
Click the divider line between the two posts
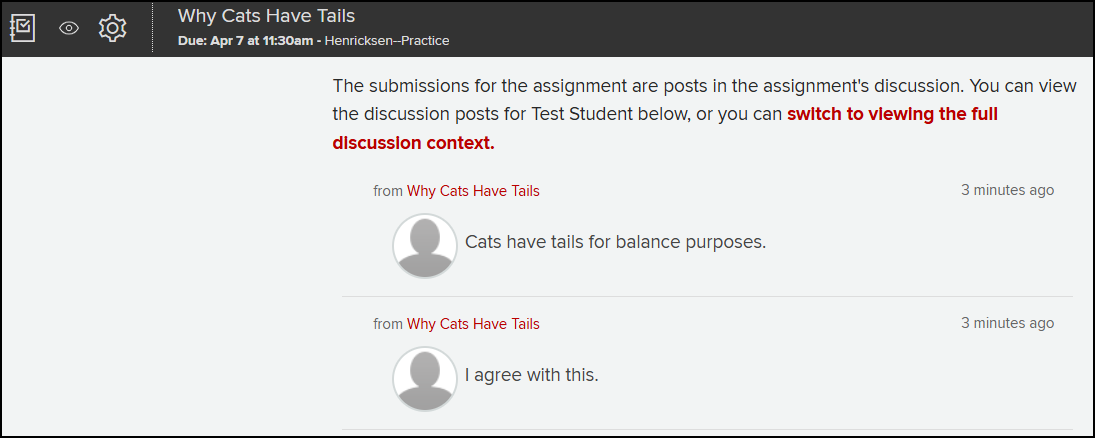[x=707, y=297]
